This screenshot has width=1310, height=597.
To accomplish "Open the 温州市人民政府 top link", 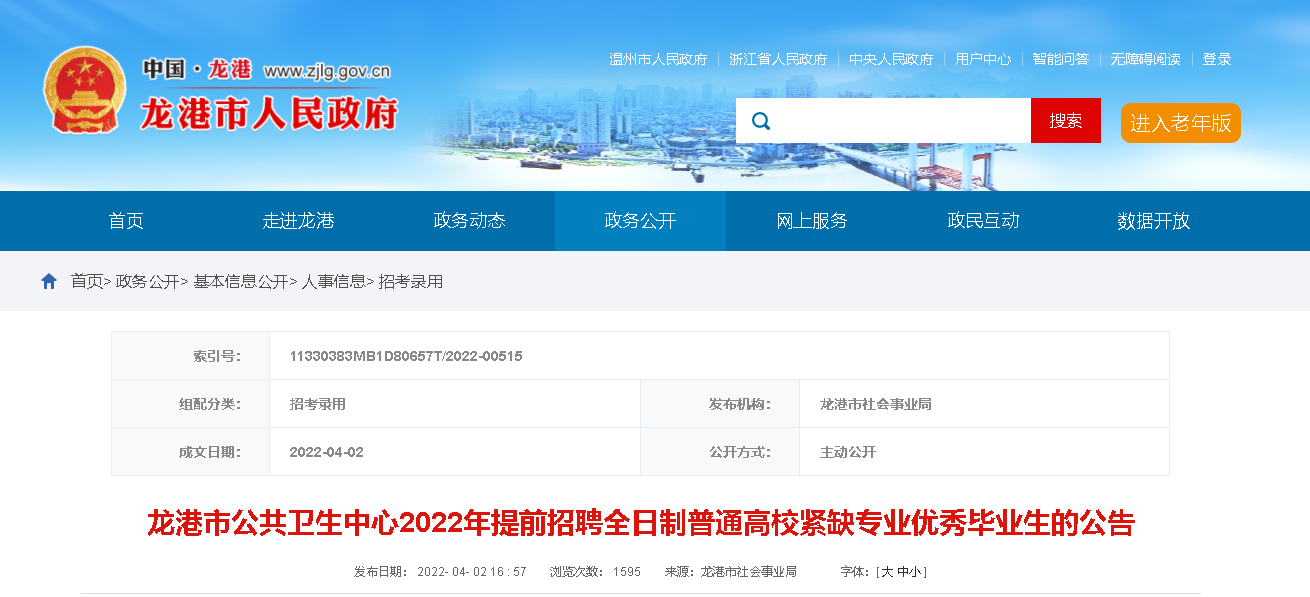I will pos(658,59).
